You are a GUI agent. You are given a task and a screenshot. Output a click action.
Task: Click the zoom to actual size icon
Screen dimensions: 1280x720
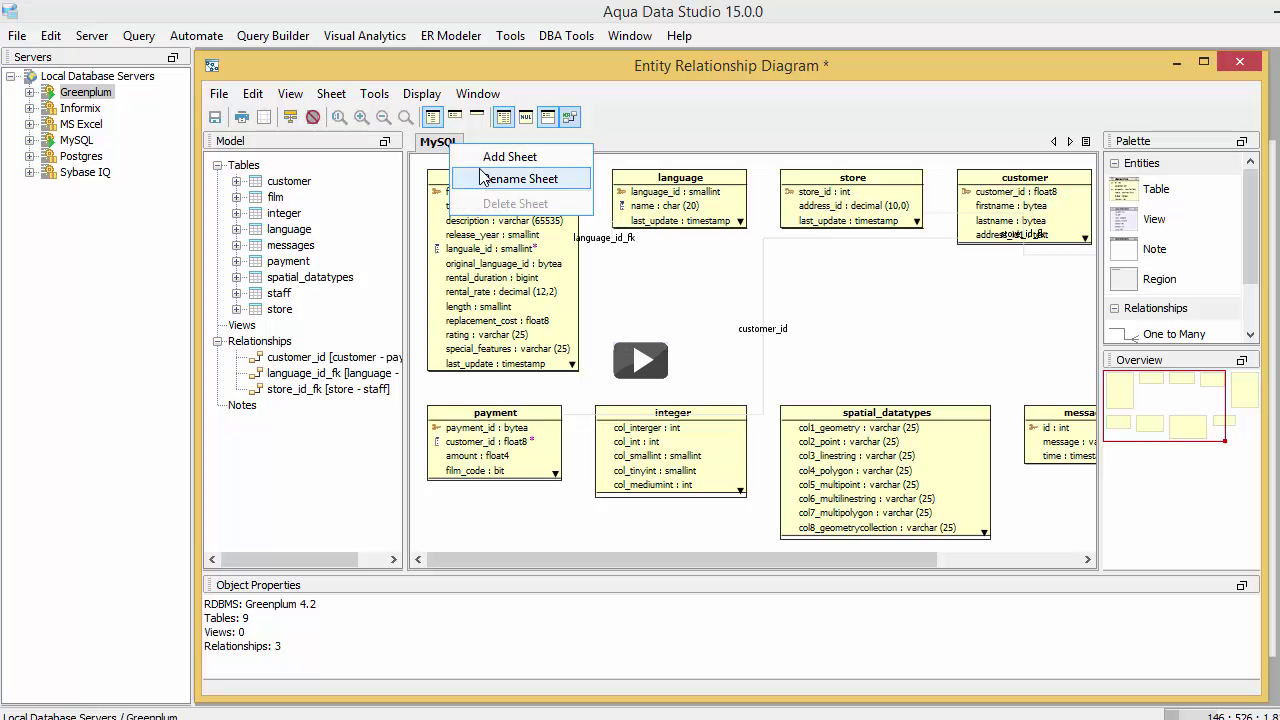[x=340, y=117]
